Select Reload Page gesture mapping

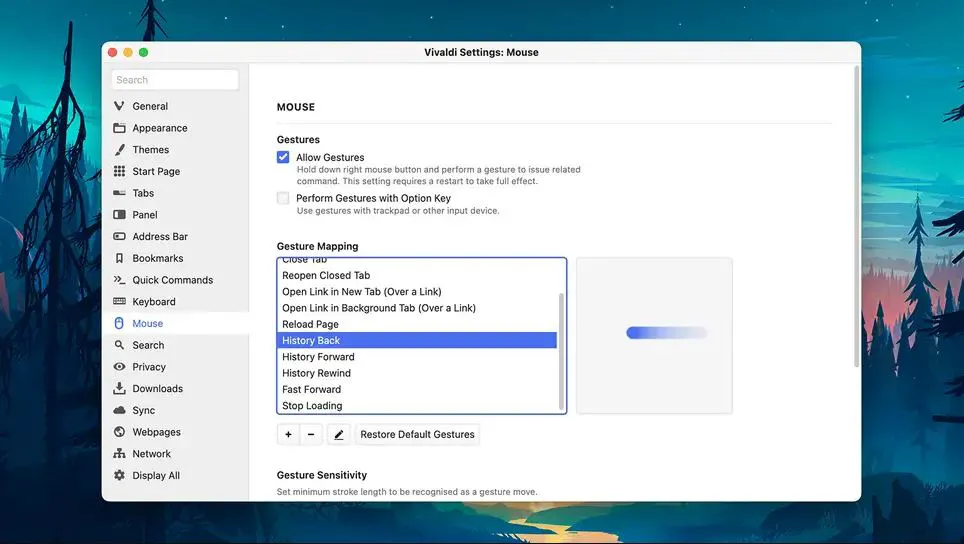pos(310,324)
